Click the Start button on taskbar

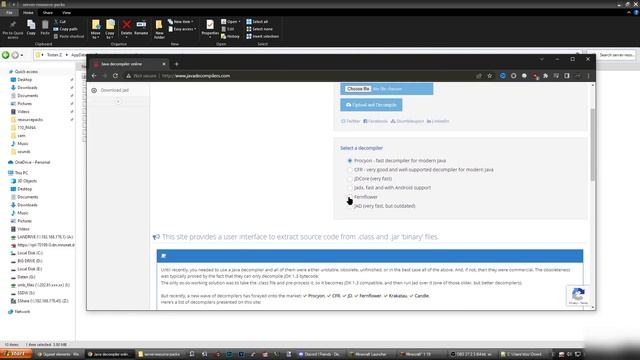point(16,354)
